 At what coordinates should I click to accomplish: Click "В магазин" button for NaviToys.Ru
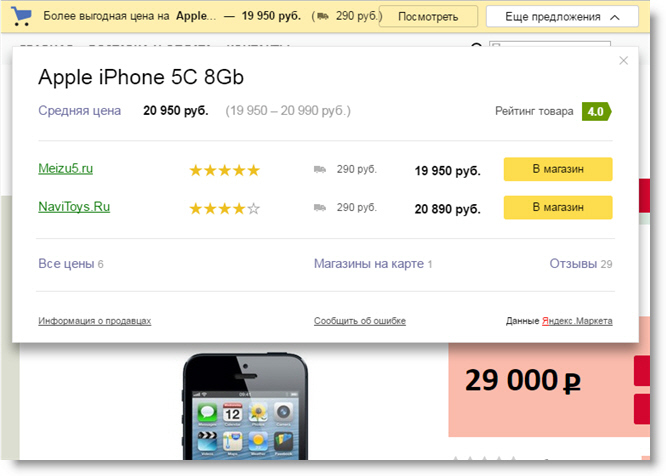coord(557,207)
